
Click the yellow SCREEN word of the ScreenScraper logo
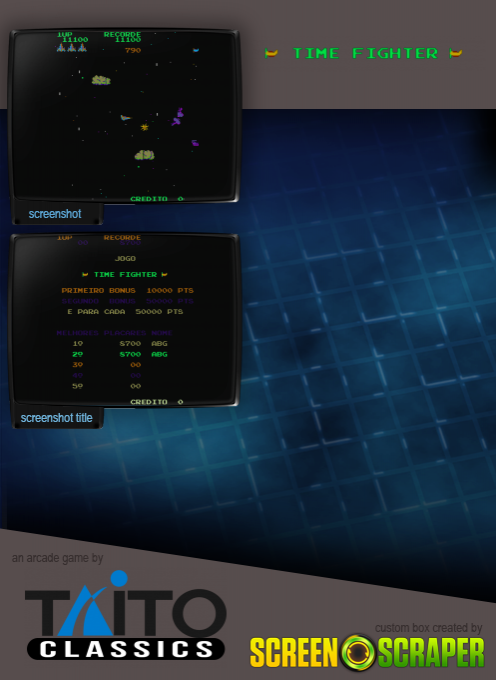(294, 653)
